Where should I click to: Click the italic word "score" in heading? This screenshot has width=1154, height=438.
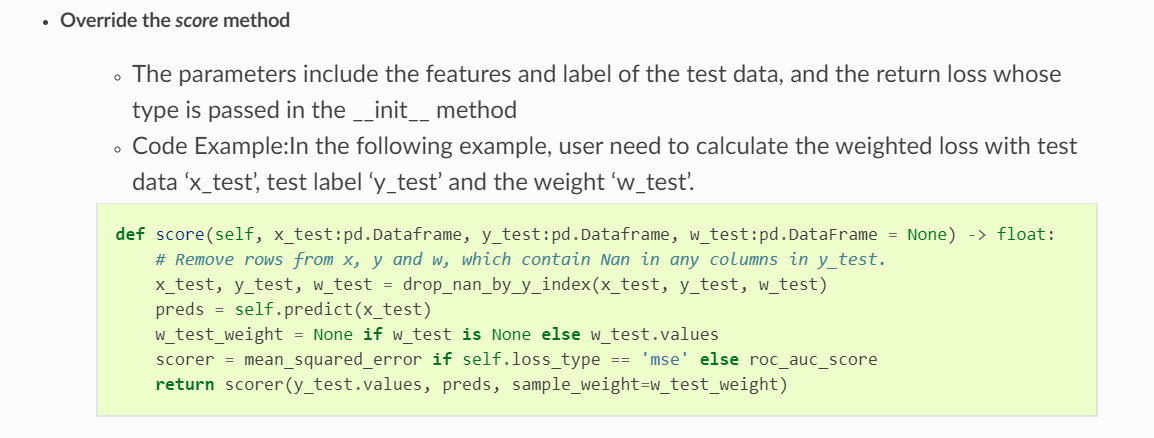[196, 20]
